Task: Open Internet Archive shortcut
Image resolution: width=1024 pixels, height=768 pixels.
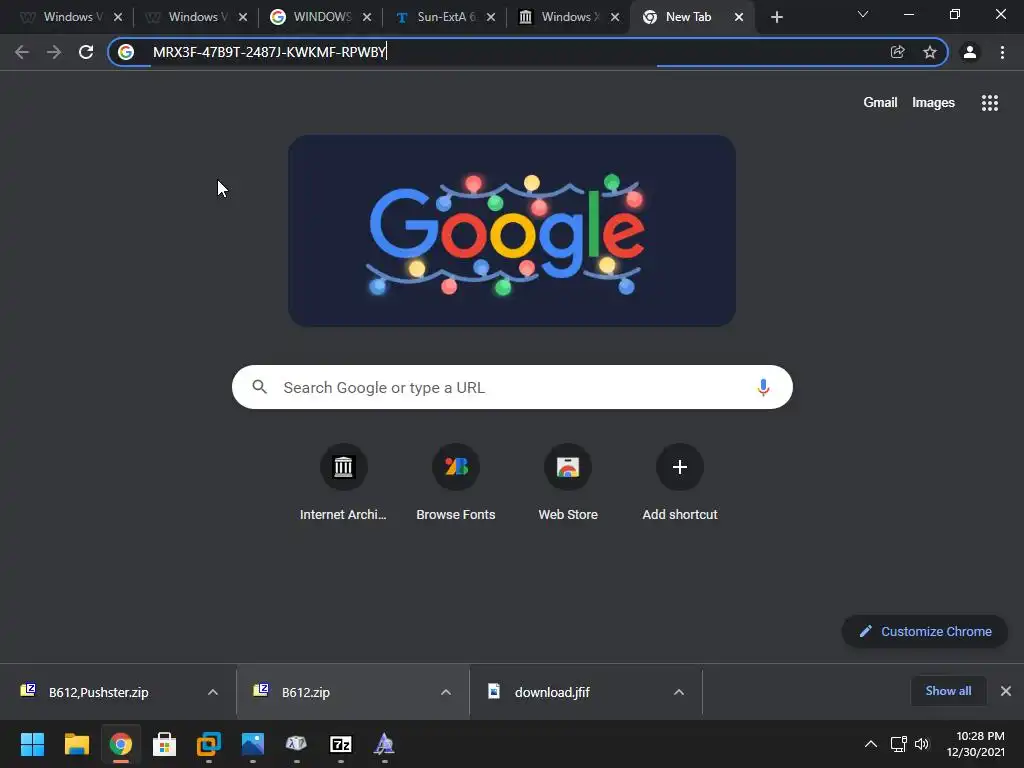Action: pyautogui.click(x=343, y=482)
